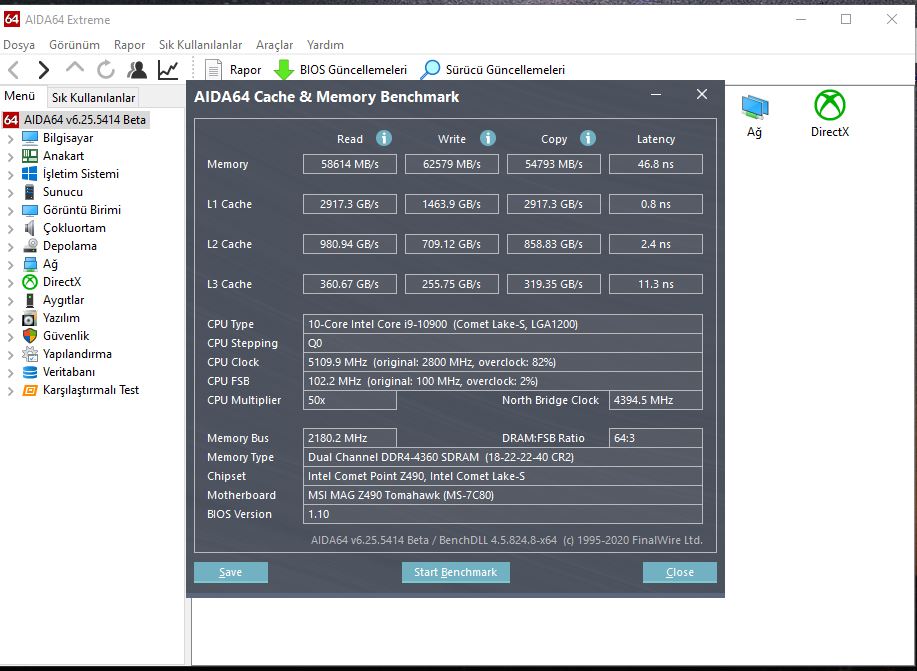This screenshot has width=917, height=671.
Task: Expand the Ağ tree node
Action: 11,264
